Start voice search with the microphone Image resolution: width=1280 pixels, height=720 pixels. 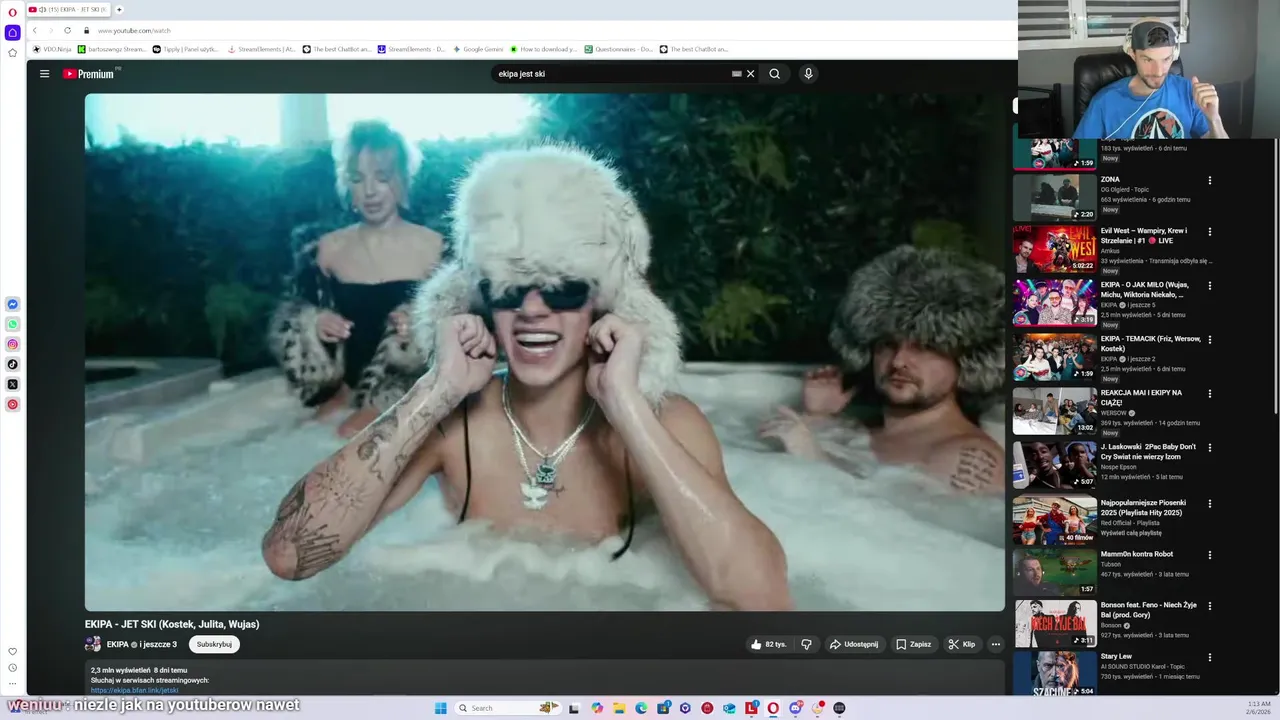click(x=808, y=73)
